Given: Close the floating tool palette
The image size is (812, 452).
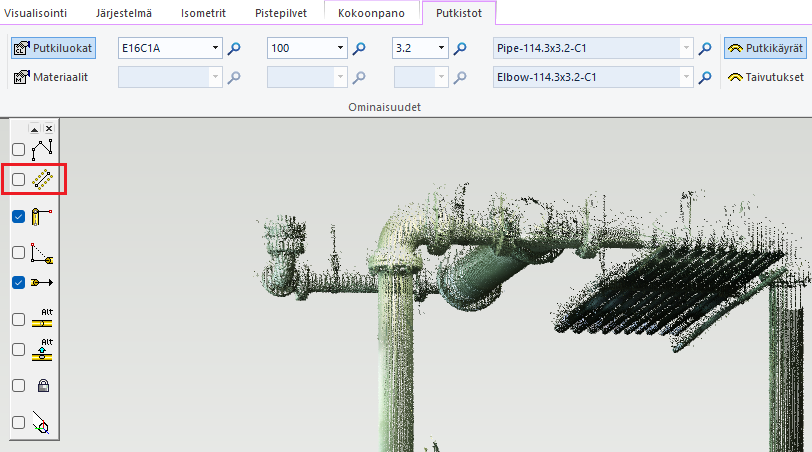Looking at the screenshot, I should 48,129.
